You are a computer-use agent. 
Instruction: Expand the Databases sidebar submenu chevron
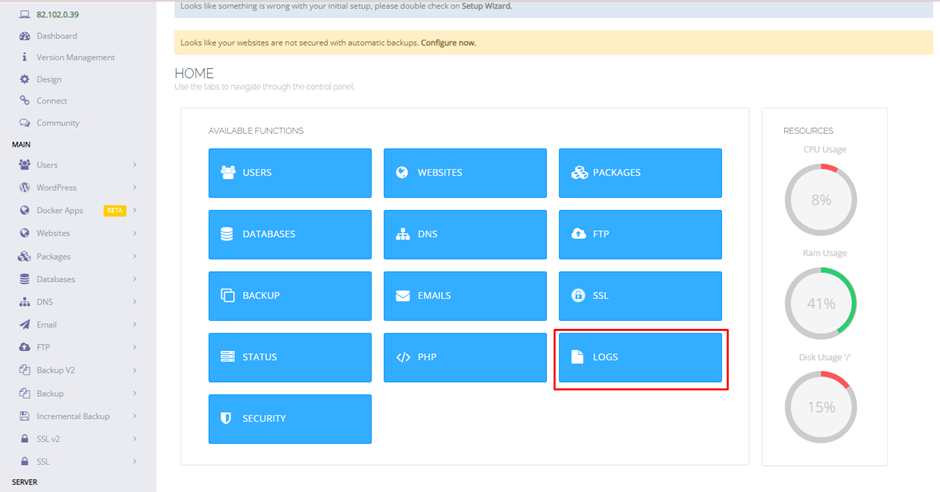(x=134, y=279)
